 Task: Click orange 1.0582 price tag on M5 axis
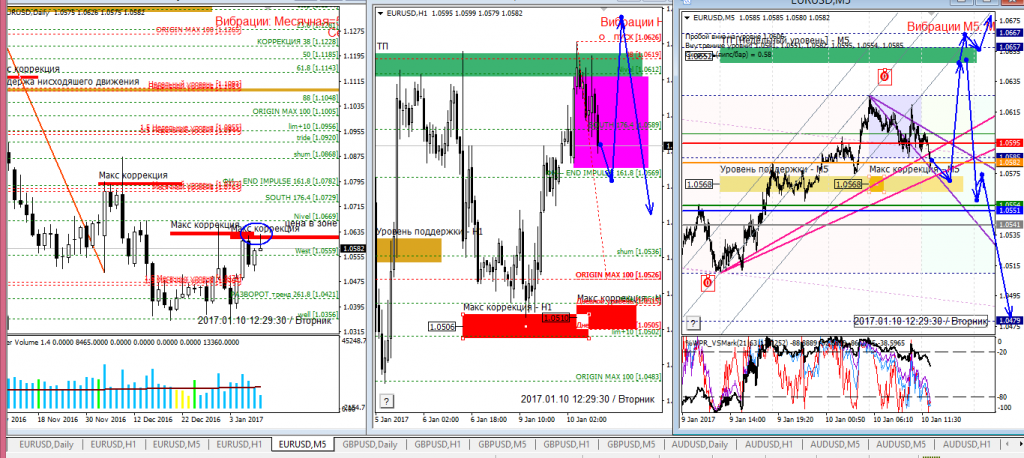(x=1008, y=161)
